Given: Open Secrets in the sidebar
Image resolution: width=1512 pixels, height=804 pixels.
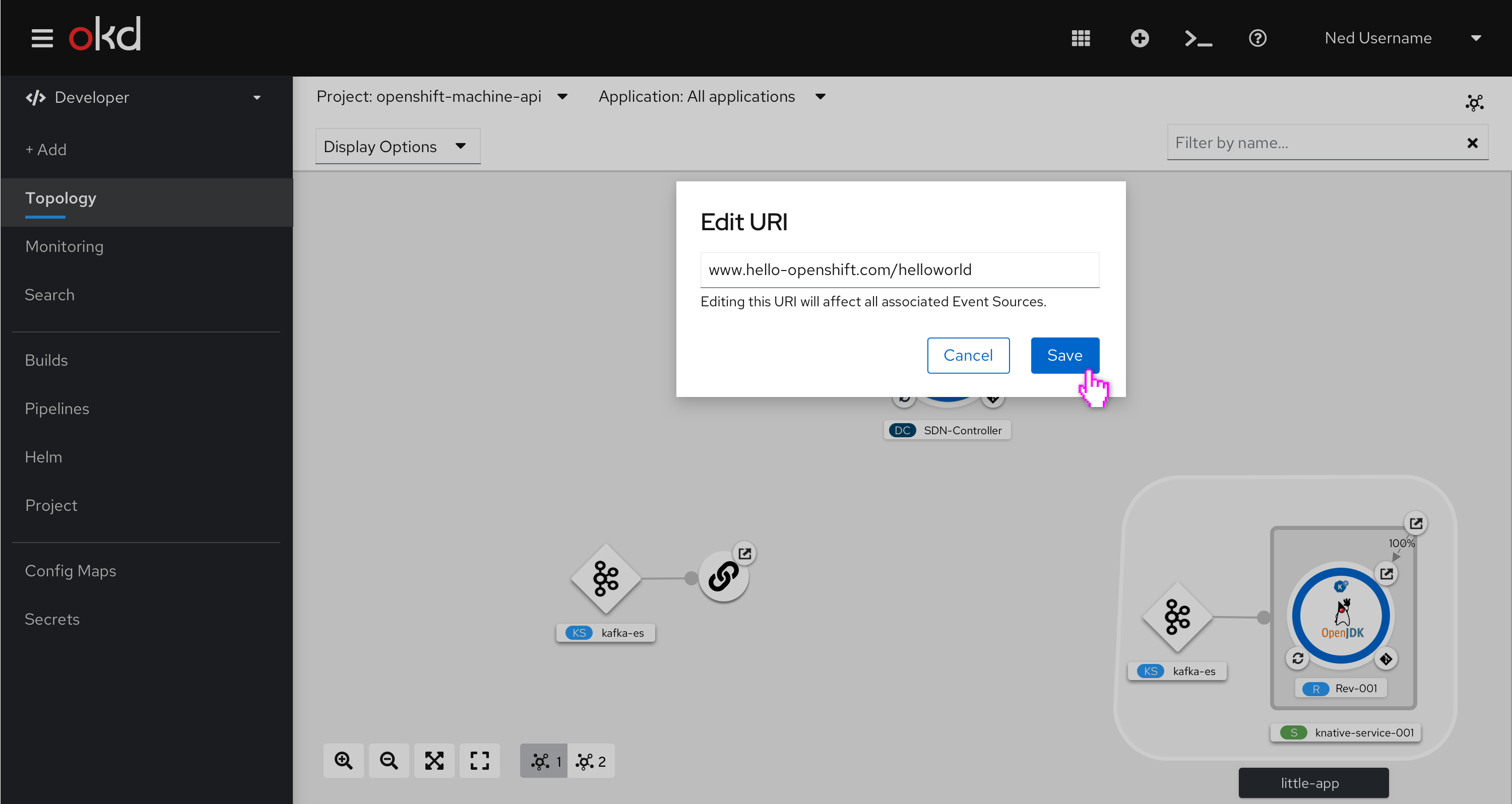Looking at the screenshot, I should (52, 619).
